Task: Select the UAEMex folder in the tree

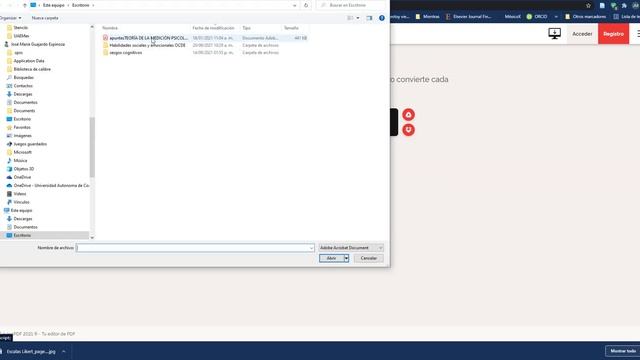Action: [21, 36]
